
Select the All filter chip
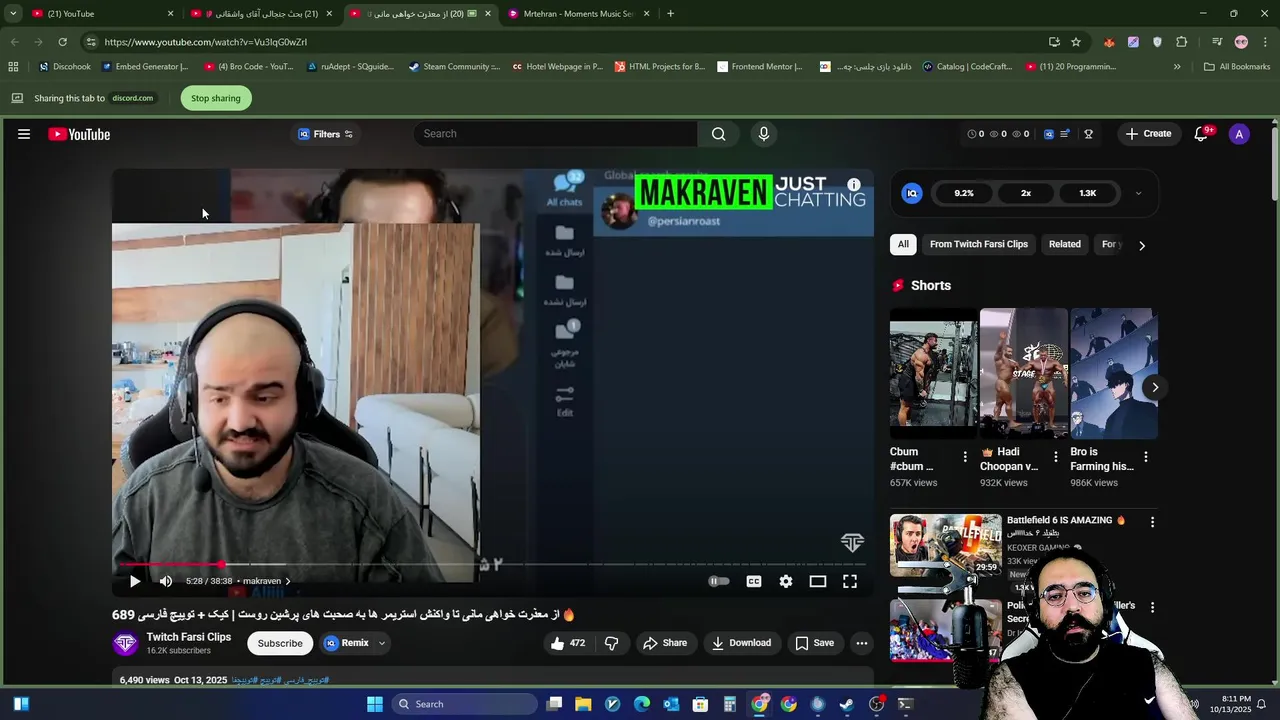pos(903,244)
